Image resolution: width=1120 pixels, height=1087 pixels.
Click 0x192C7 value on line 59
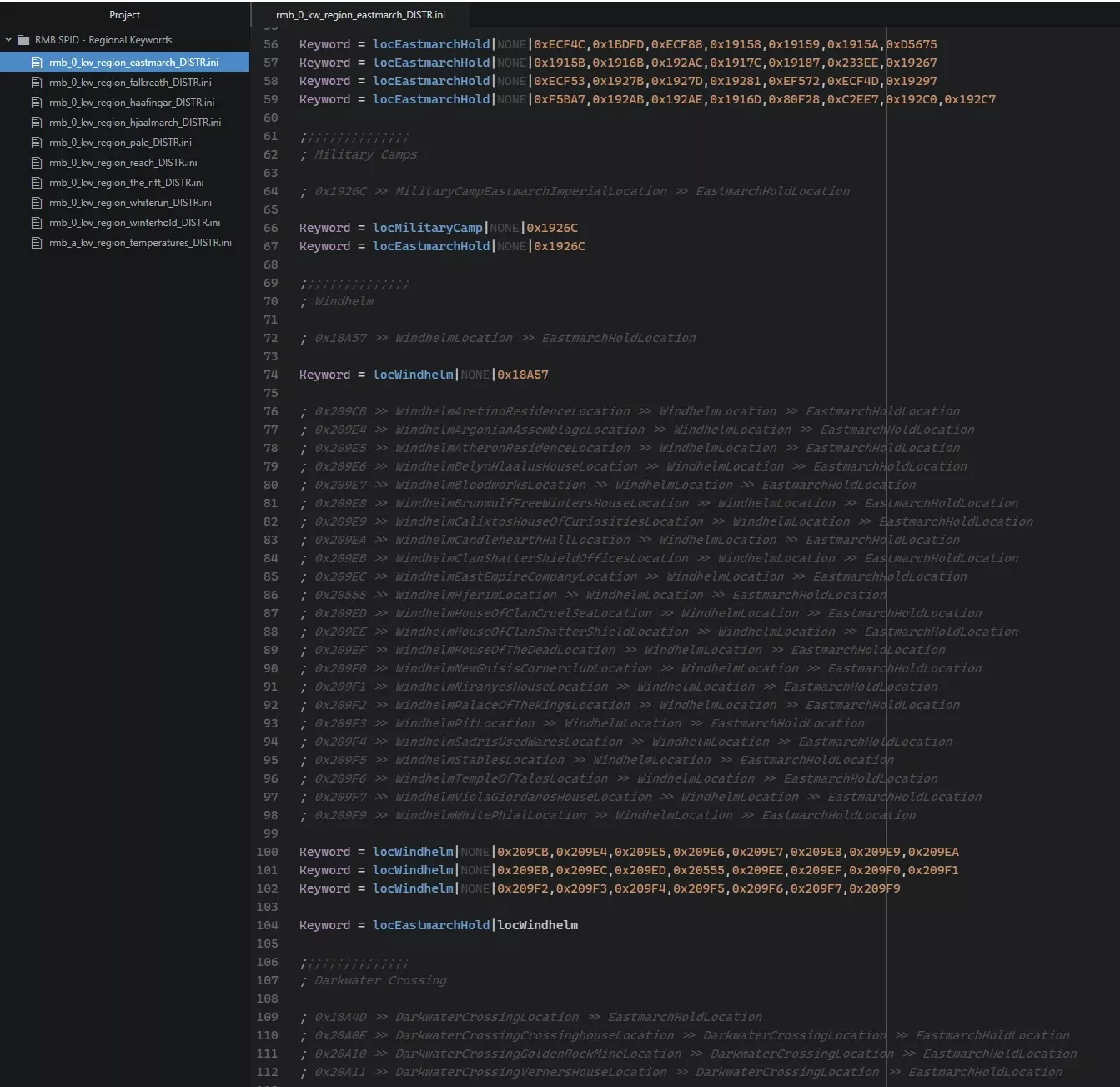click(x=970, y=99)
